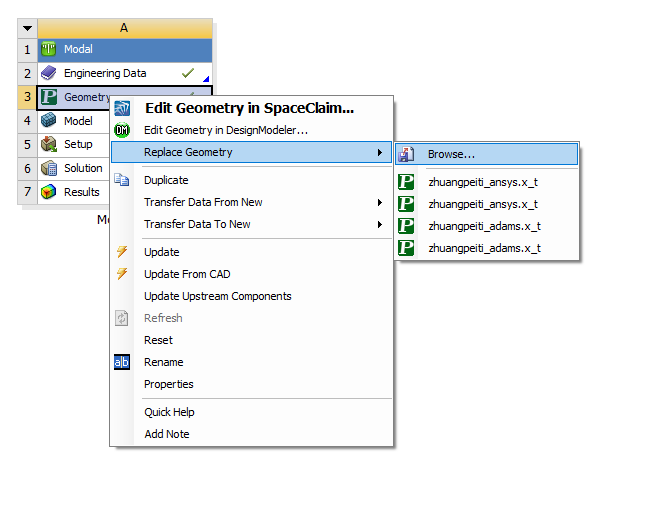Click the SpaceClaim icon in context menu
The width and height of the screenshot is (645, 508).
pos(122,108)
